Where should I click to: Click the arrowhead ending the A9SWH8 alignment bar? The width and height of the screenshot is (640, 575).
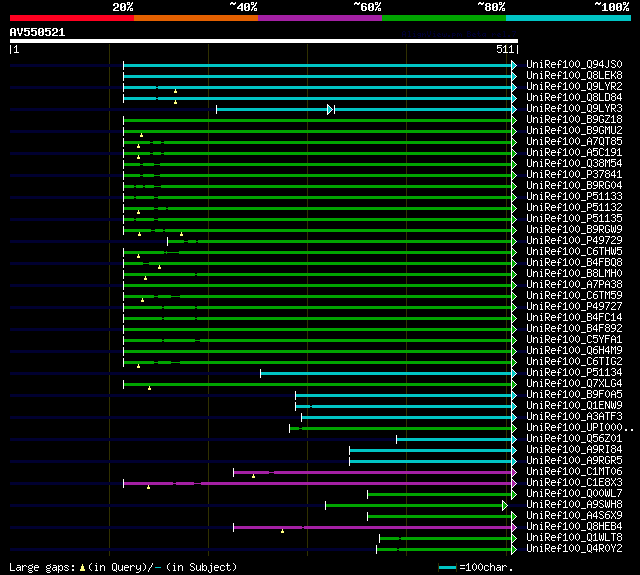(505, 506)
